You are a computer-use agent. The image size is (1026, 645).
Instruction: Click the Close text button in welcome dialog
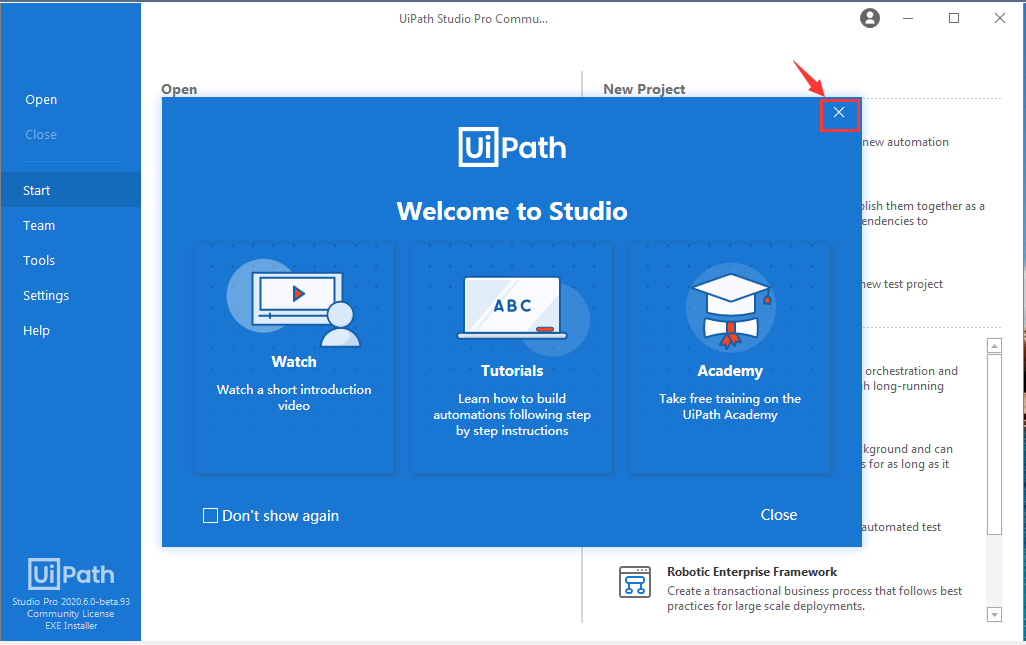[x=779, y=515]
